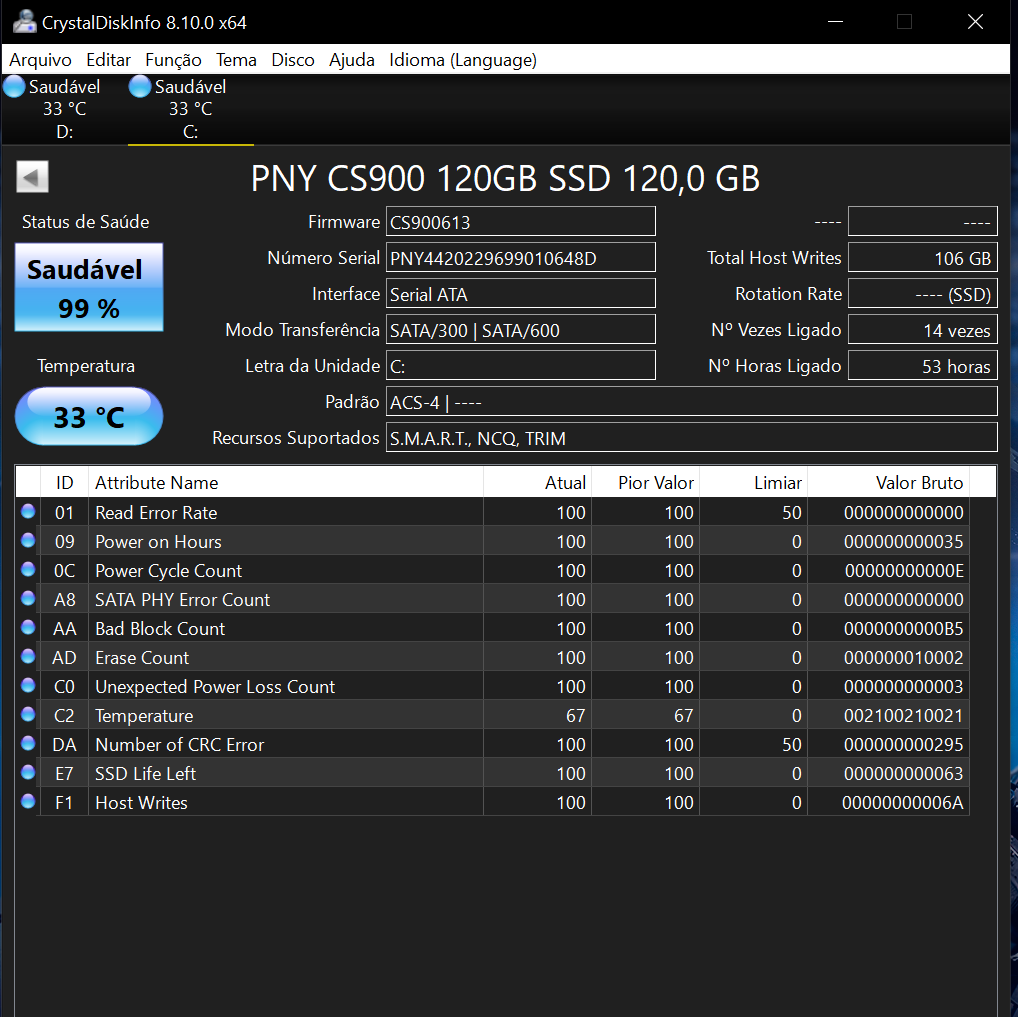1018x1017 pixels.
Task: Click the Letra da Unidade field
Action: 521,366
